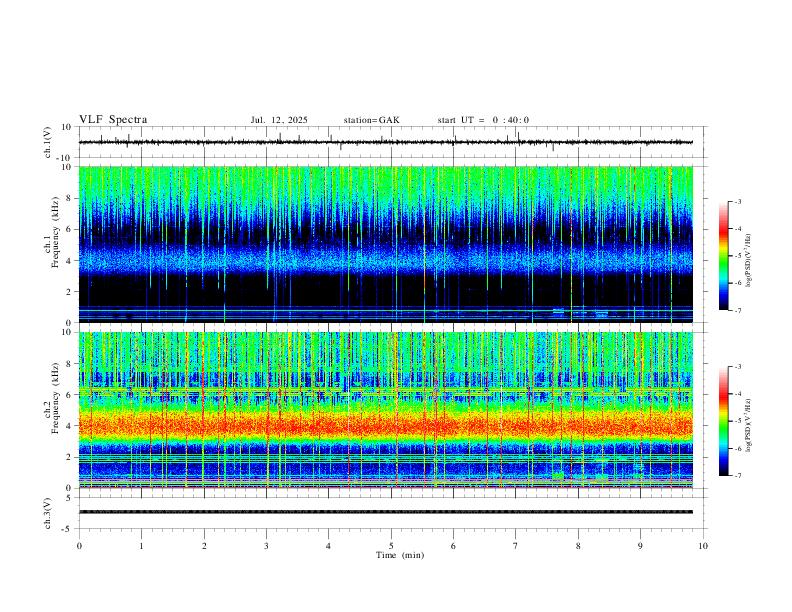This screenshot has width=792, height=612.
Task: Click the 'Time (min)' axis label
Action: click(x=400, y=555)
